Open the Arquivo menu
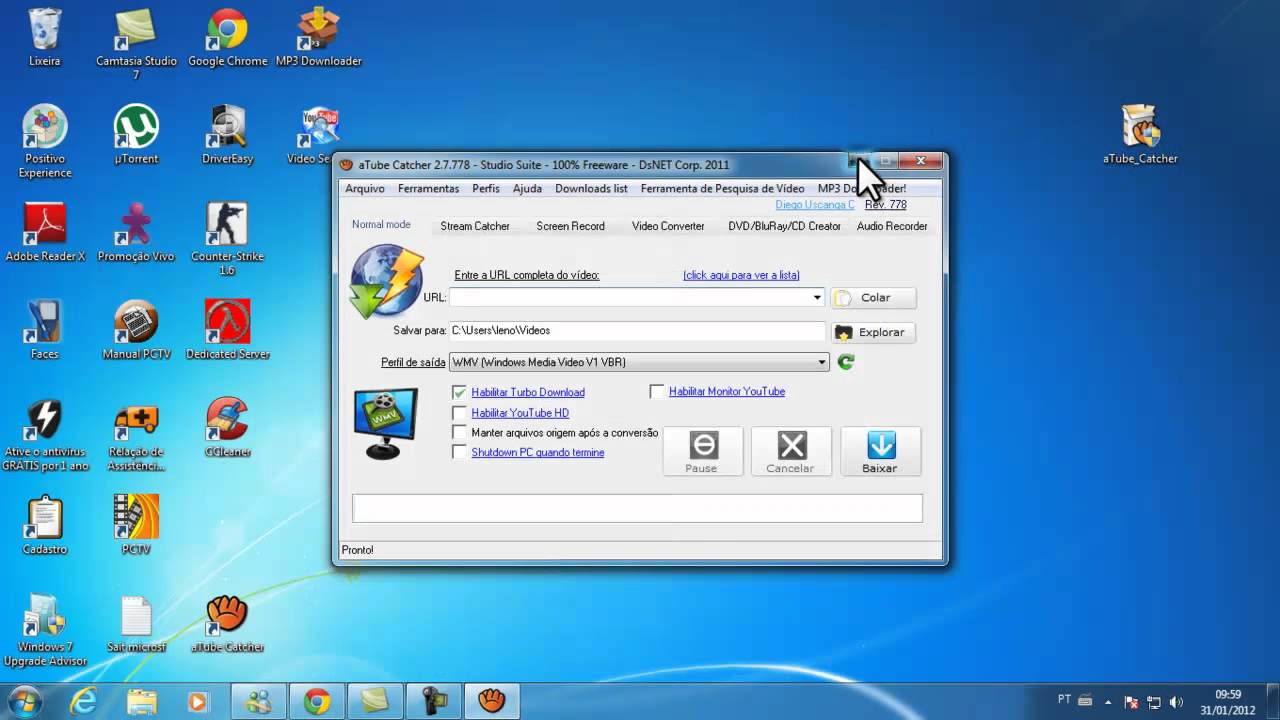The height and width of the screenshot is (720, 1280). (x=365, y=188)
